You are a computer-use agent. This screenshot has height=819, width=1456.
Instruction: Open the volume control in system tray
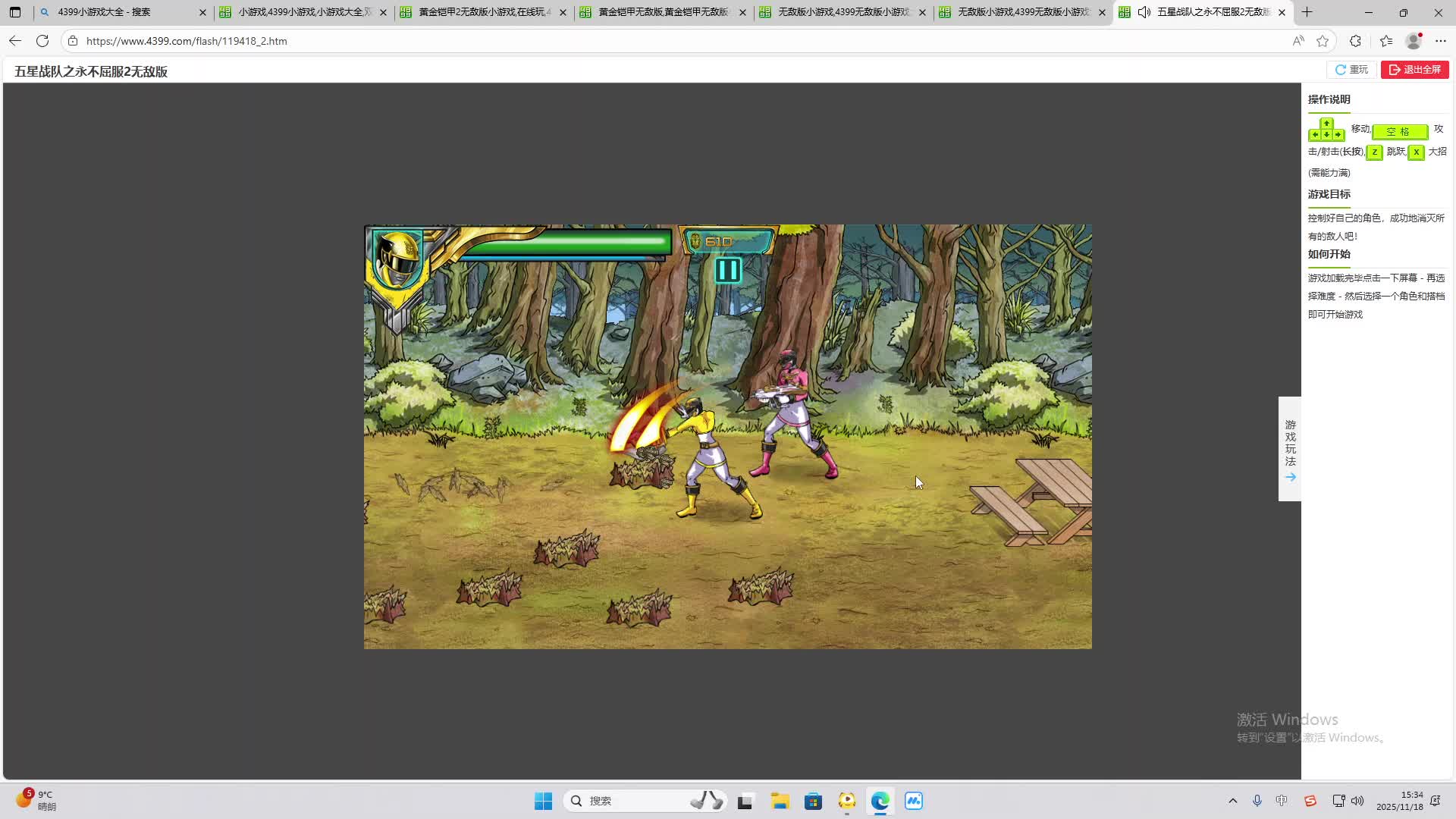coord(1357,801)
